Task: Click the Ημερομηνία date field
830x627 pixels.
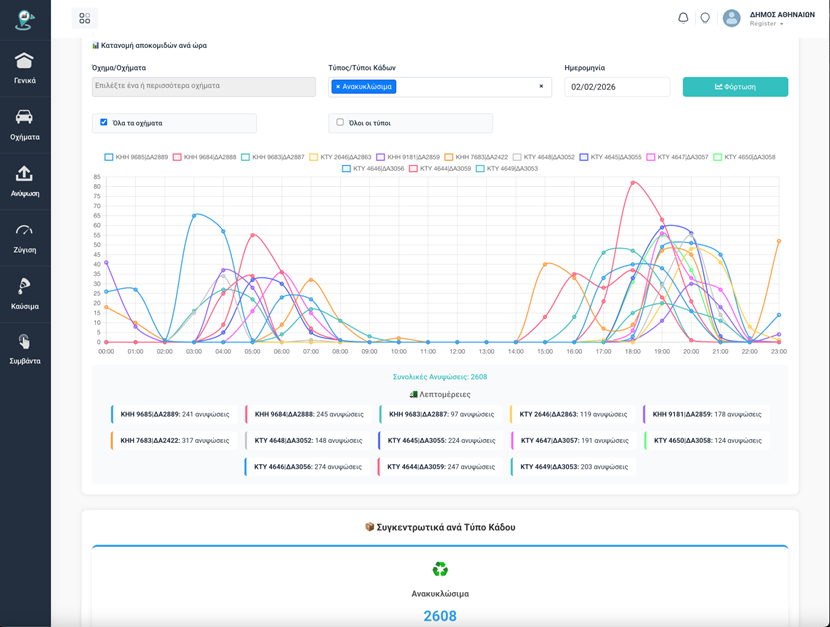Action: (616, 87)
